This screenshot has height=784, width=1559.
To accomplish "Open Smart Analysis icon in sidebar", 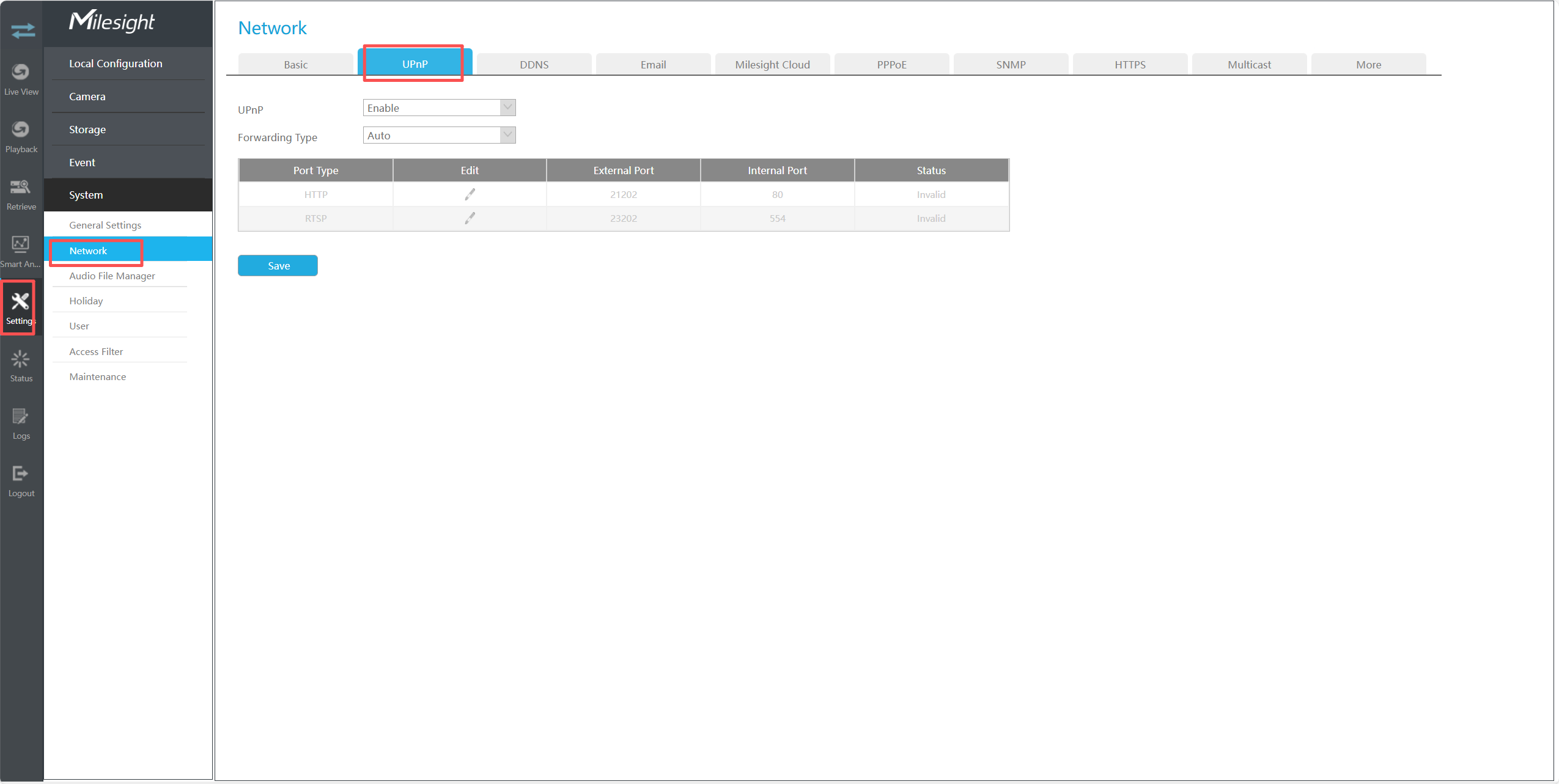I will click(x=21, y=244).
